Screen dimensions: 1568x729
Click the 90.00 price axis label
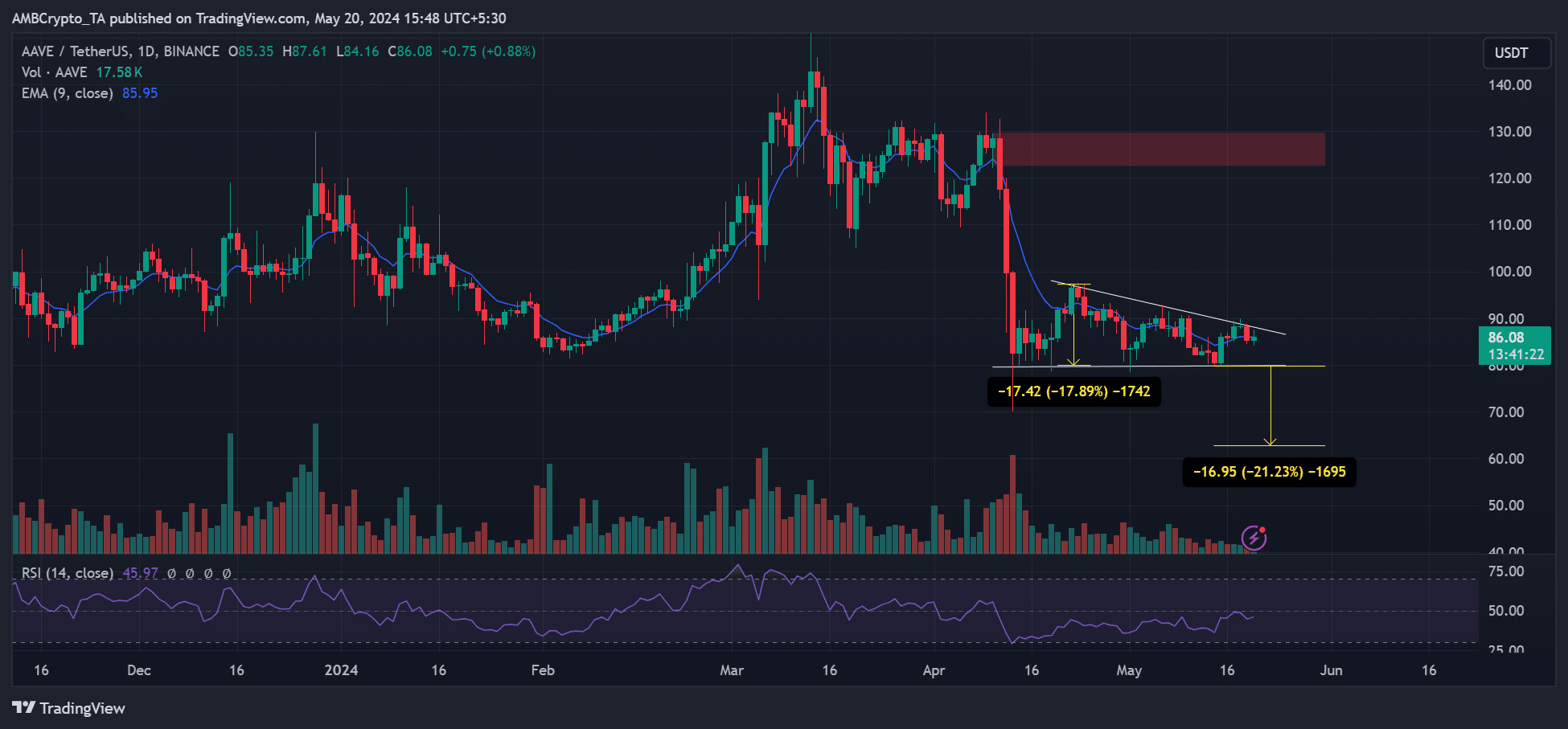point(1506,319)
